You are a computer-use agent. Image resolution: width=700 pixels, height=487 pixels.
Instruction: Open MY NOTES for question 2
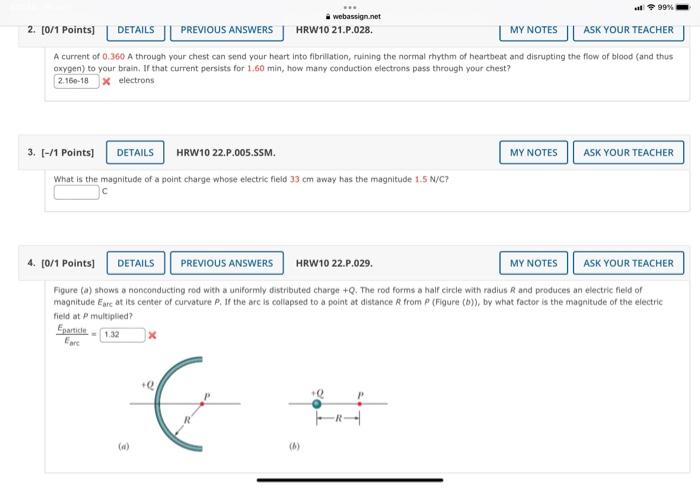tap(533, 31)
